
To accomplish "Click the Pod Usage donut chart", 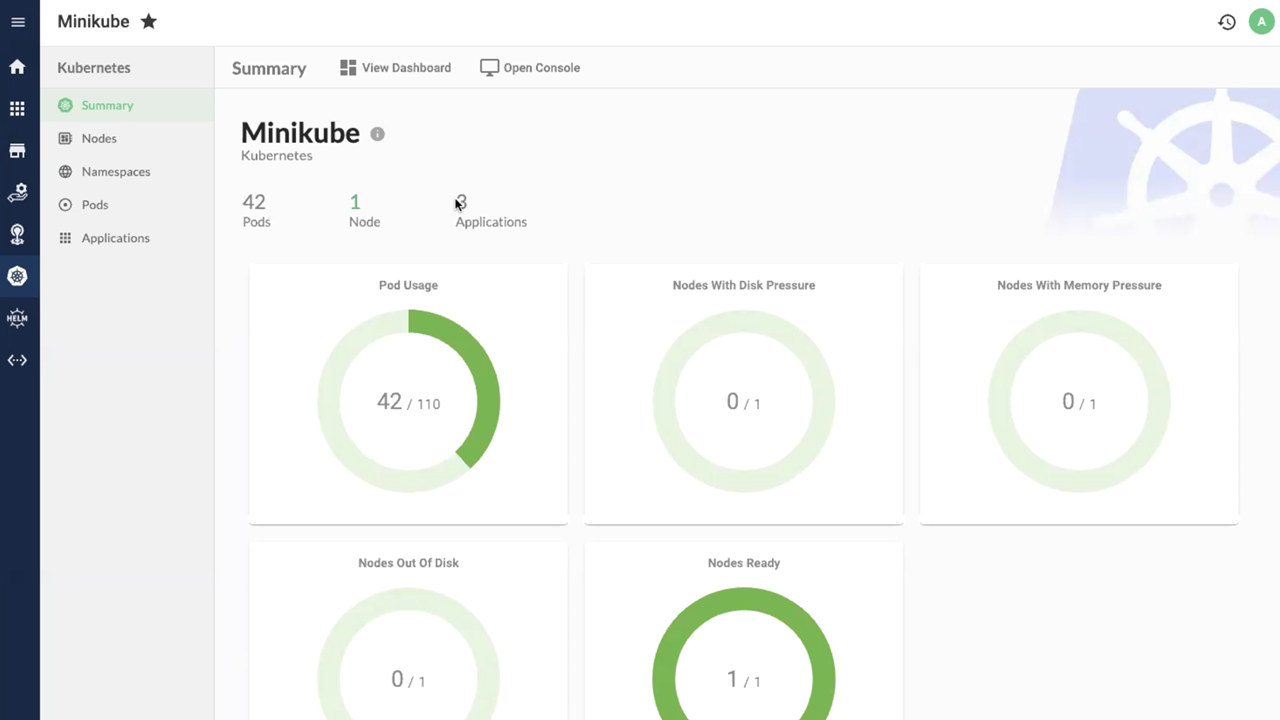I will [408, 401].
